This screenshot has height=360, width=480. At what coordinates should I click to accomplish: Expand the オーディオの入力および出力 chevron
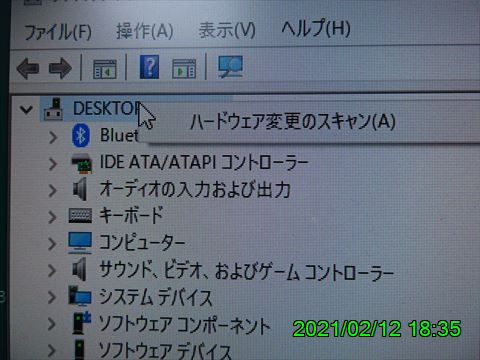click(52, 190)
